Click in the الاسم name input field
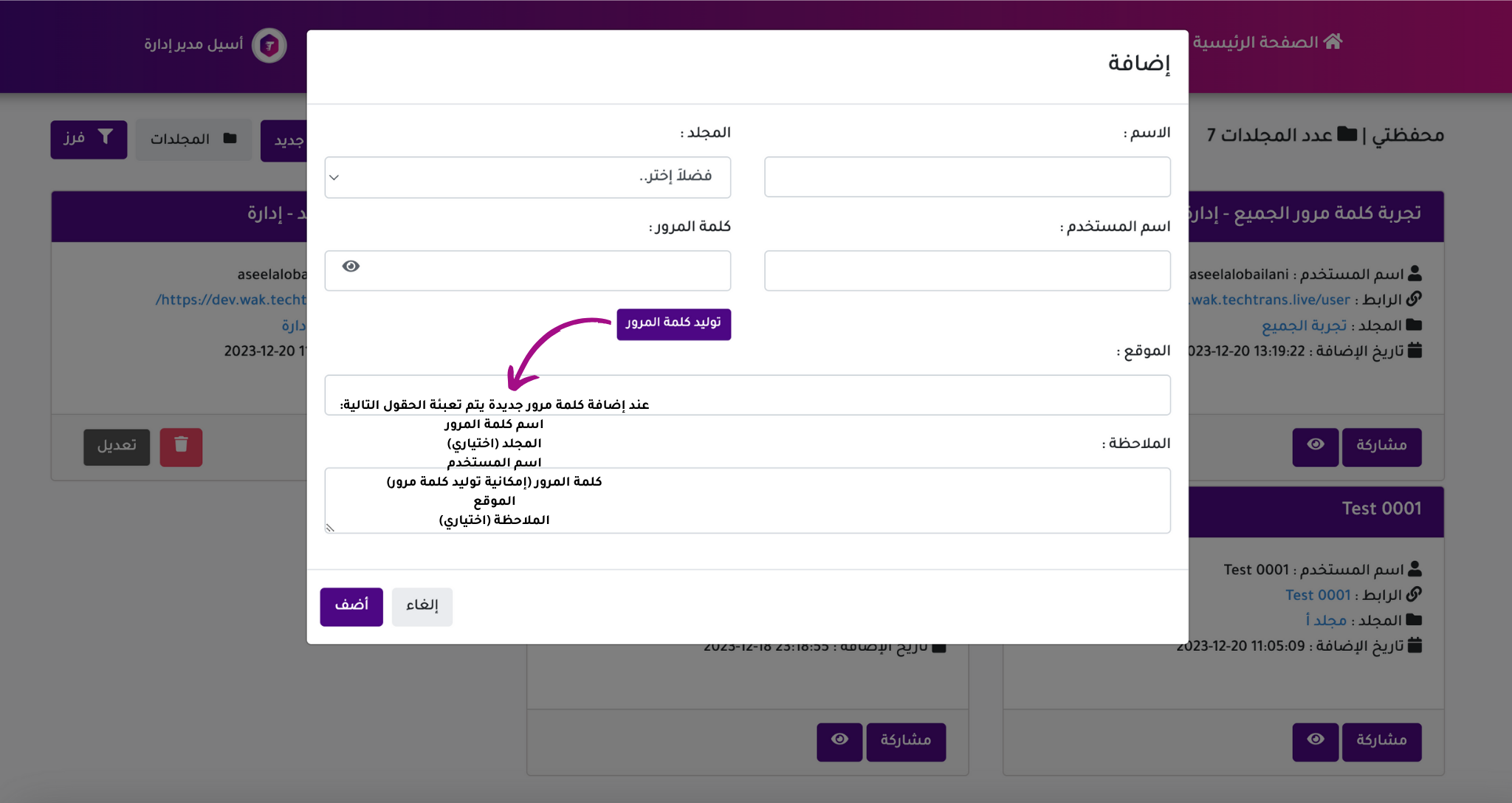1512x803 pixels. click(x=967, y=177)
